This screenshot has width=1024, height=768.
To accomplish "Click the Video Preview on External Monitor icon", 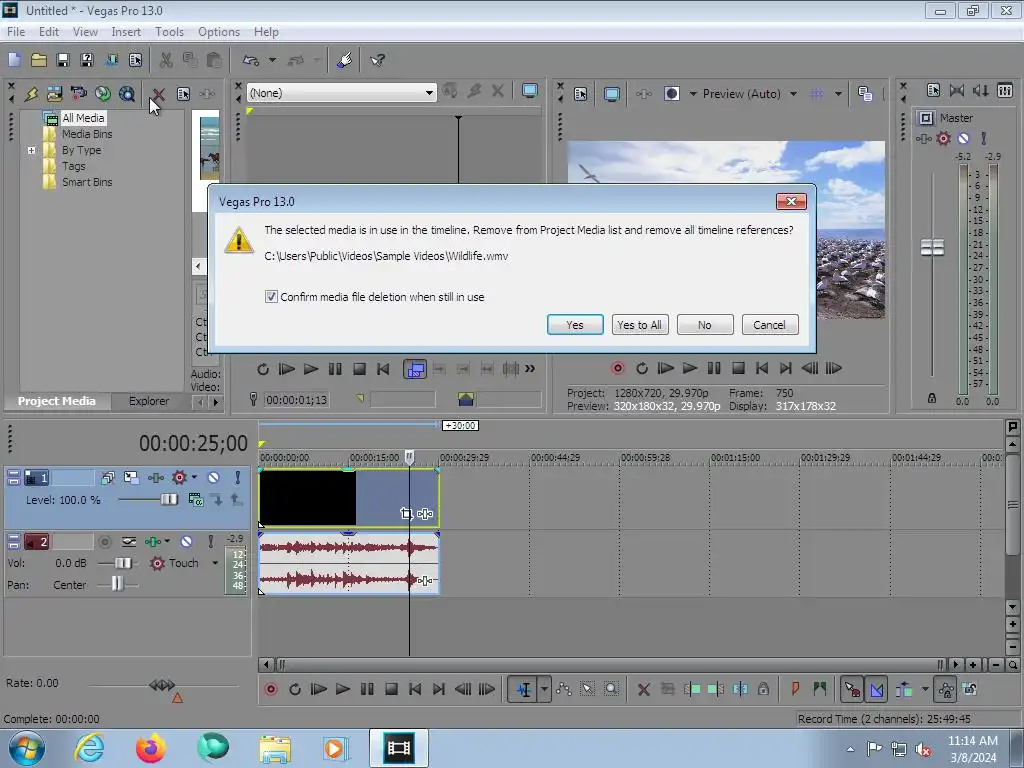I will click(611, 94).
